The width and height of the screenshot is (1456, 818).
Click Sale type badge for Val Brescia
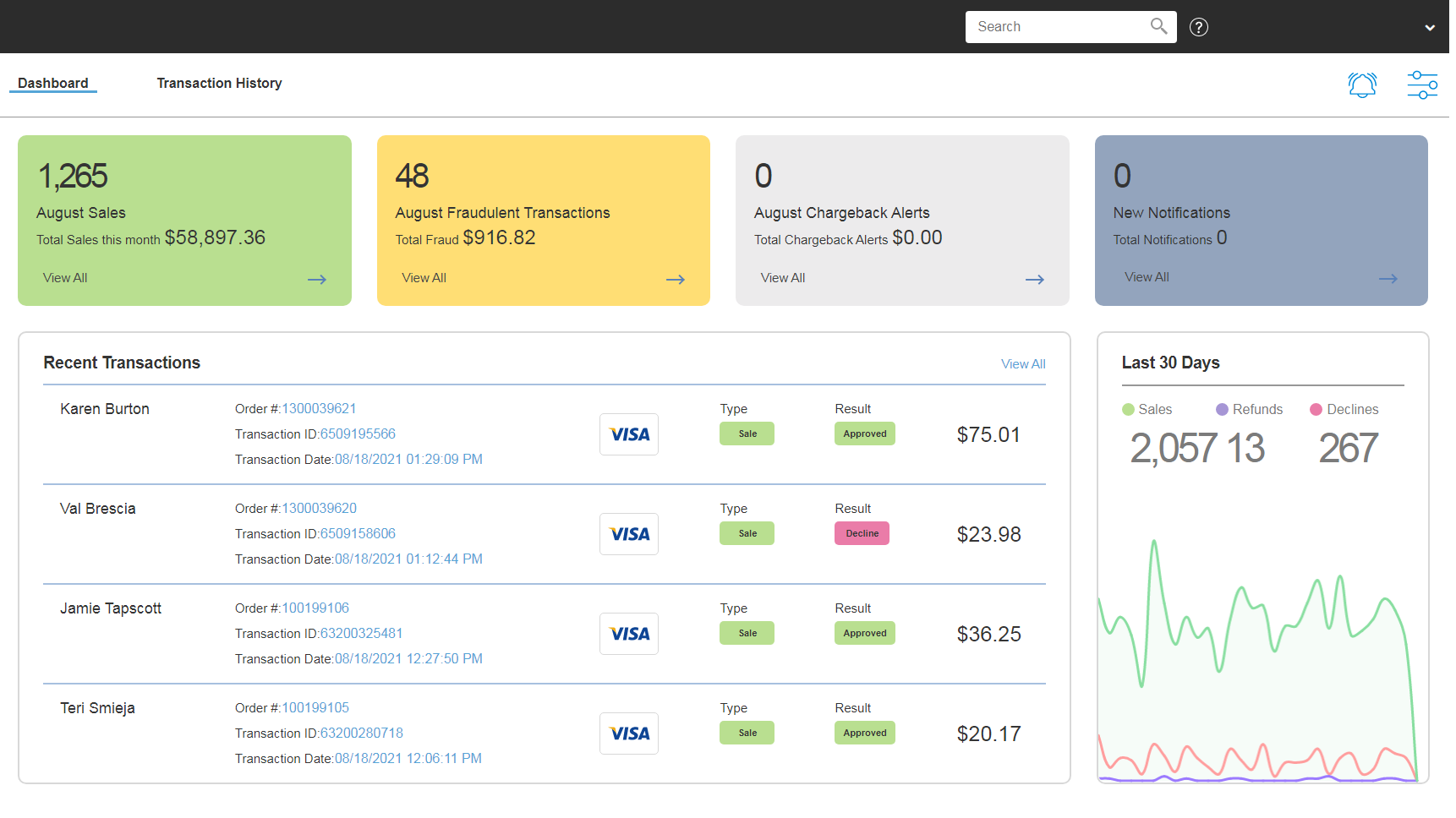tap(747, 533)
